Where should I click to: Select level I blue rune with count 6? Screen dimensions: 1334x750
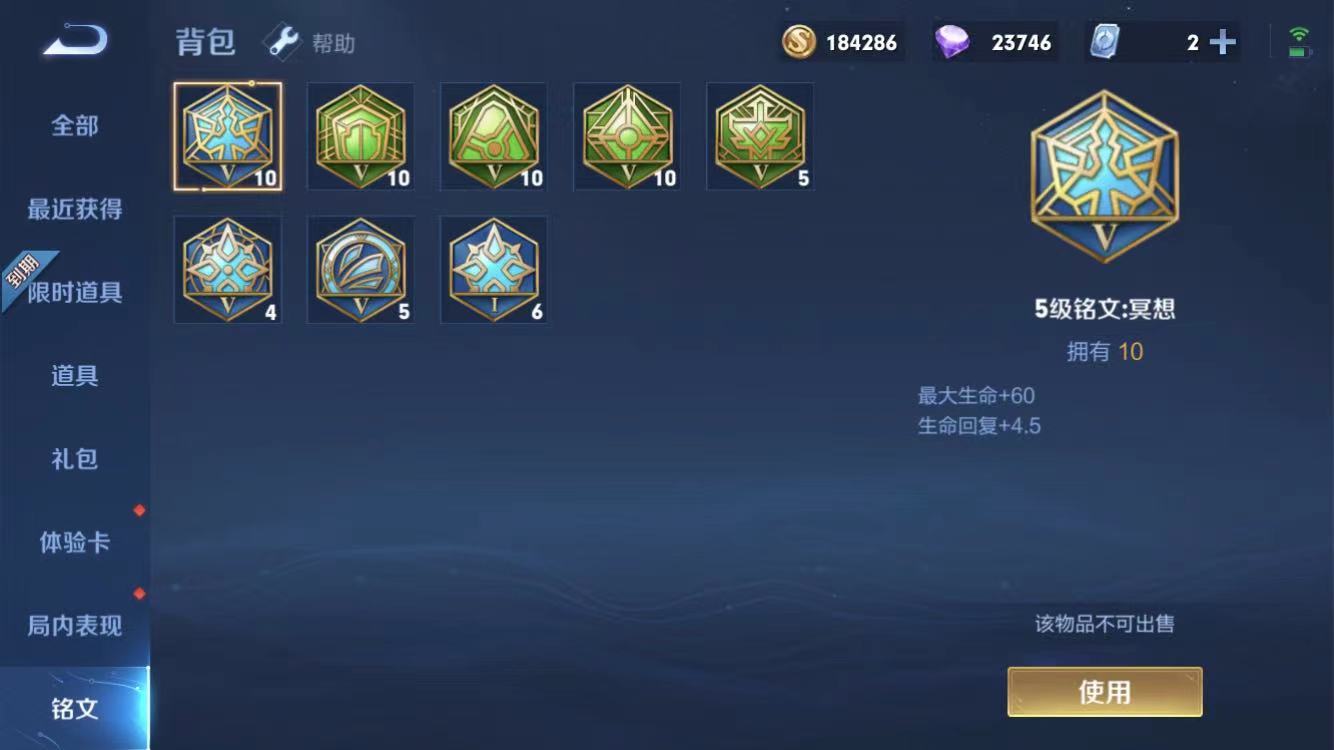[494, 270]
